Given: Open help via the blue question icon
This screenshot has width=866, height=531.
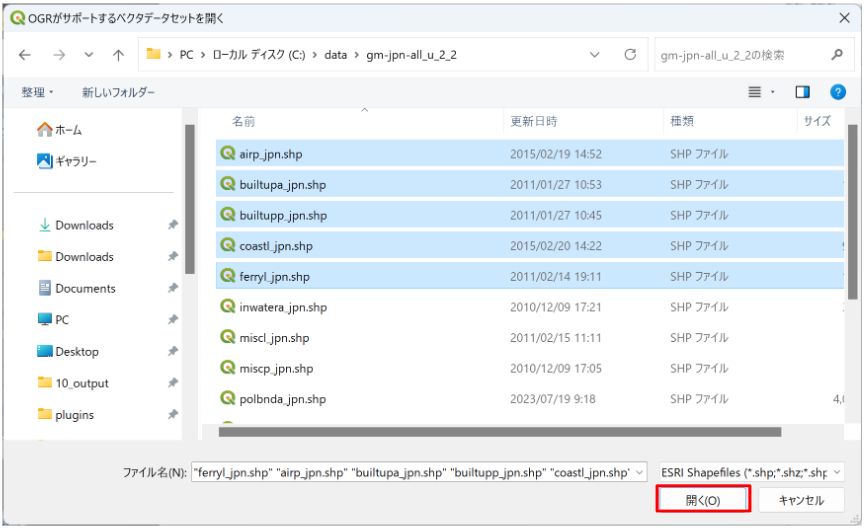Looking at the screenshot, I should [x=838, y=92].
